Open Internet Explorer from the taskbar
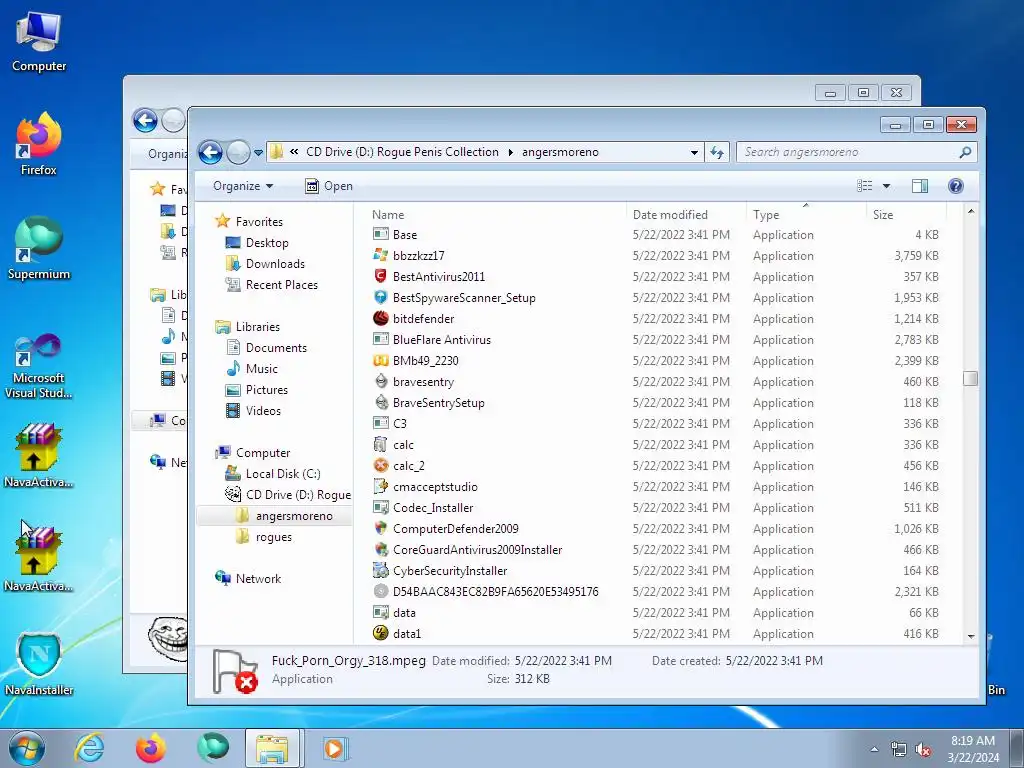This screenshot has width=1024, height=768. tap(89, 748)
